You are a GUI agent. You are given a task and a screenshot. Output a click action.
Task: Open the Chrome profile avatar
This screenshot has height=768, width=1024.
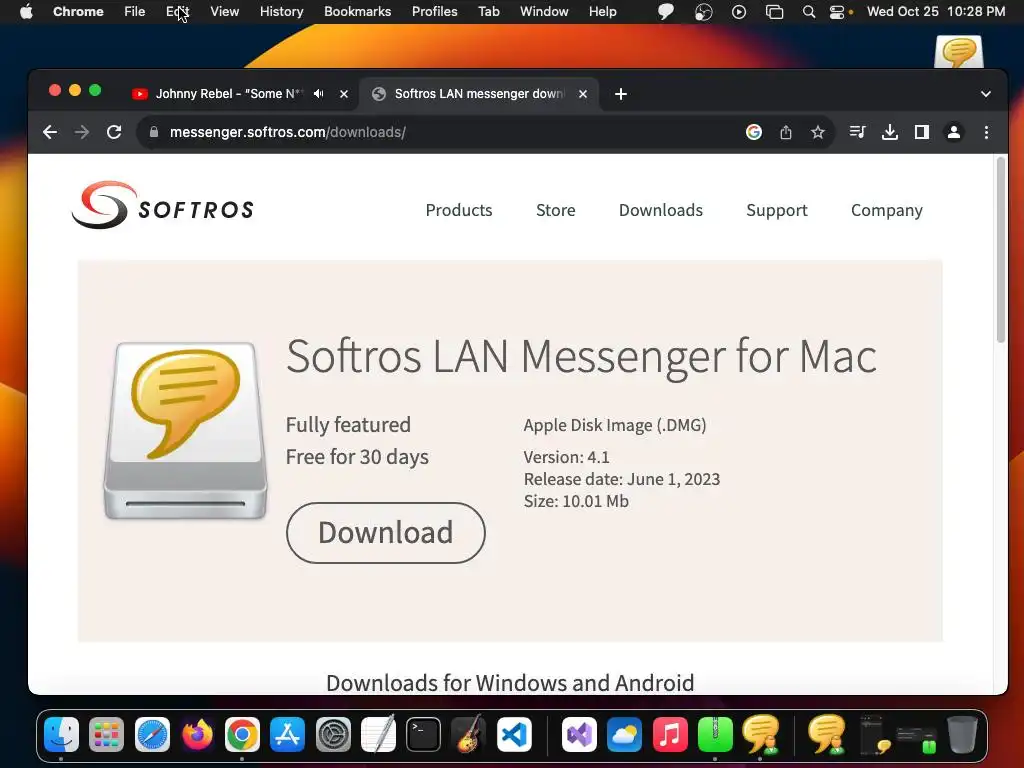953,133
